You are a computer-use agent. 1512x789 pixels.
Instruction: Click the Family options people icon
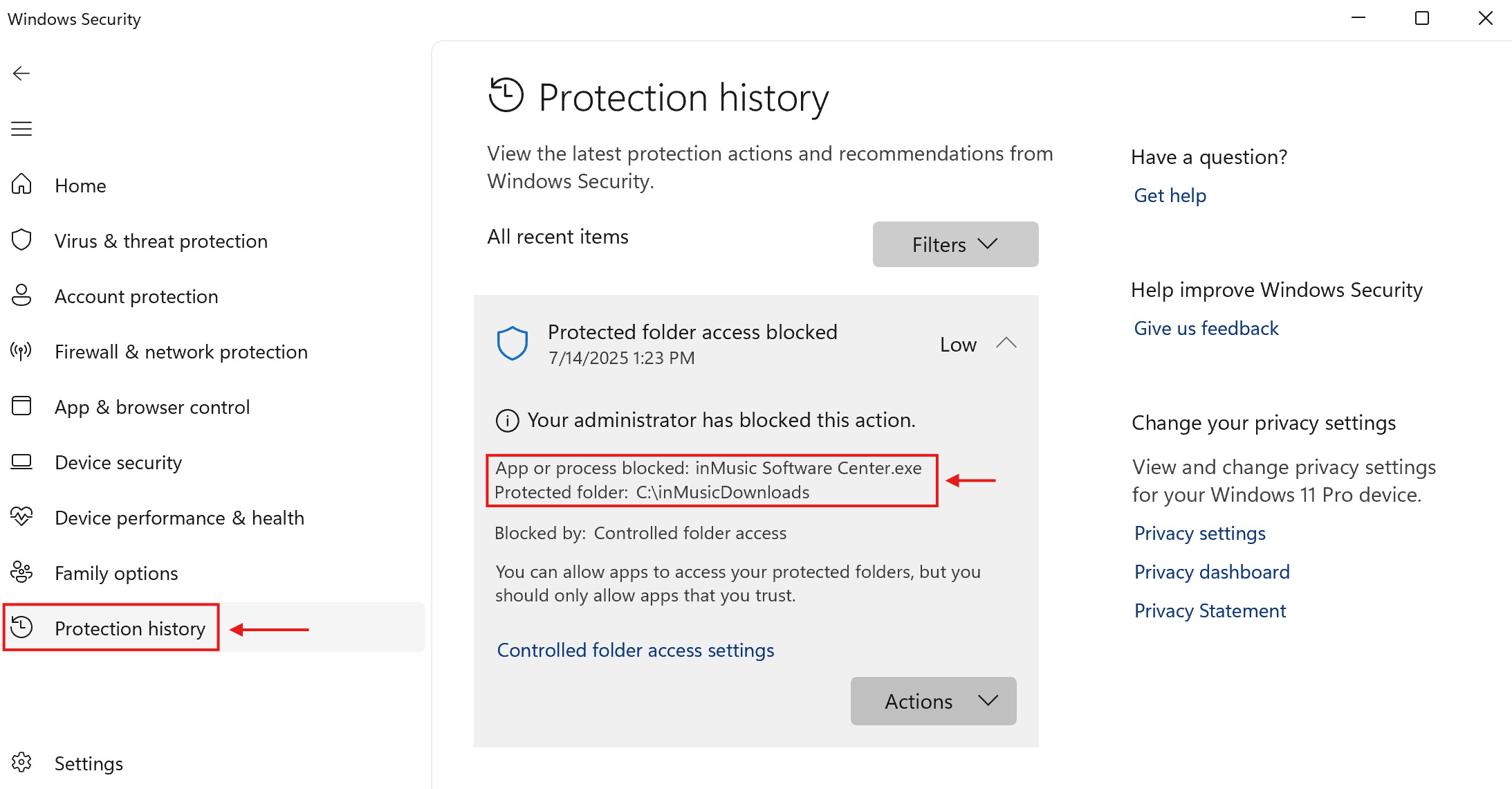(x=21, y=572)
